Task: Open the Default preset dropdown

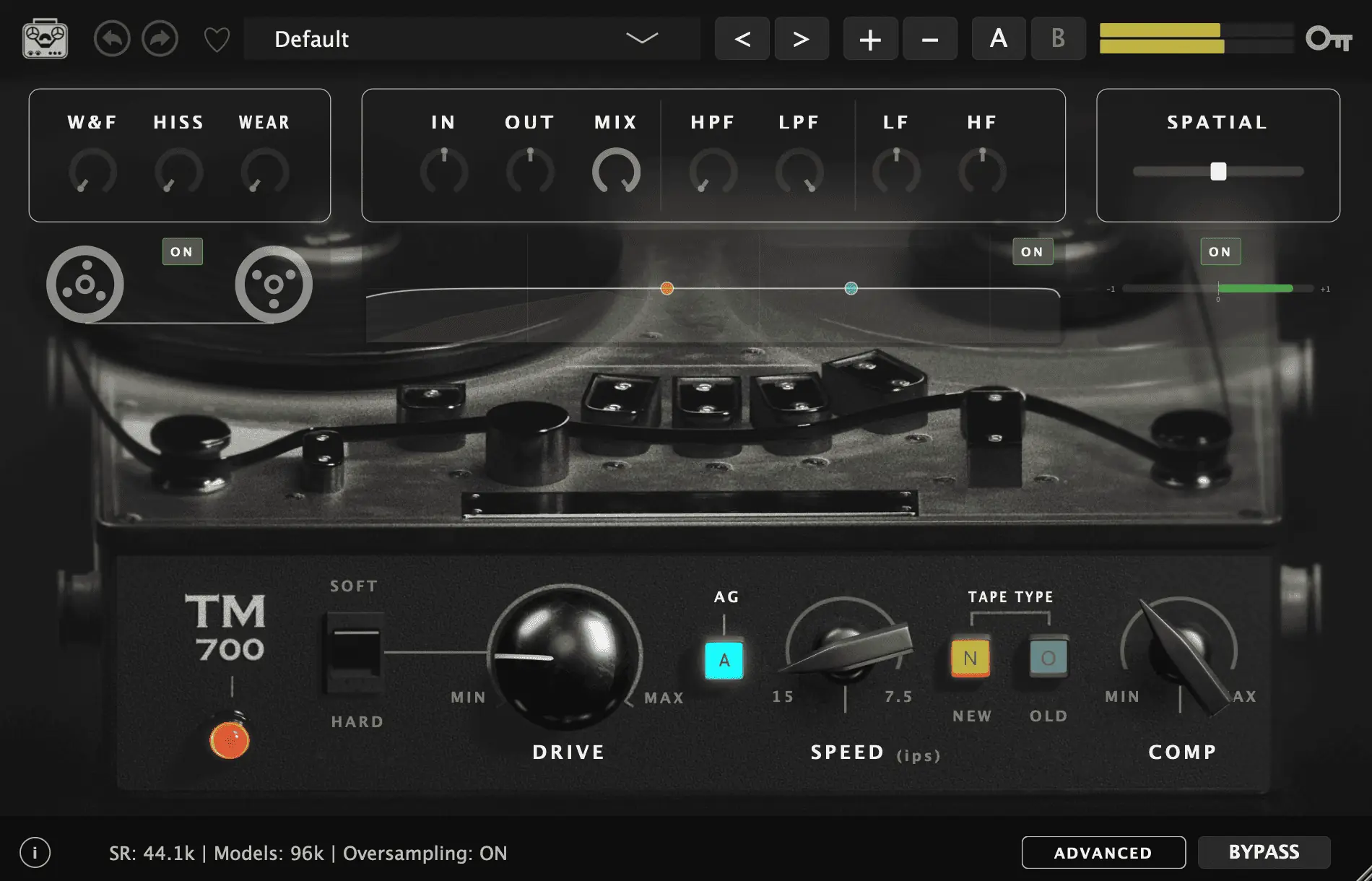Action: (x=472, y=39)
